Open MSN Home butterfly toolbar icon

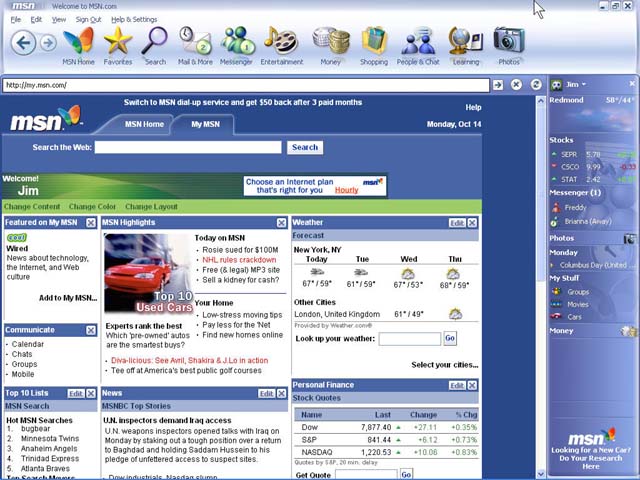coord(78,46)
